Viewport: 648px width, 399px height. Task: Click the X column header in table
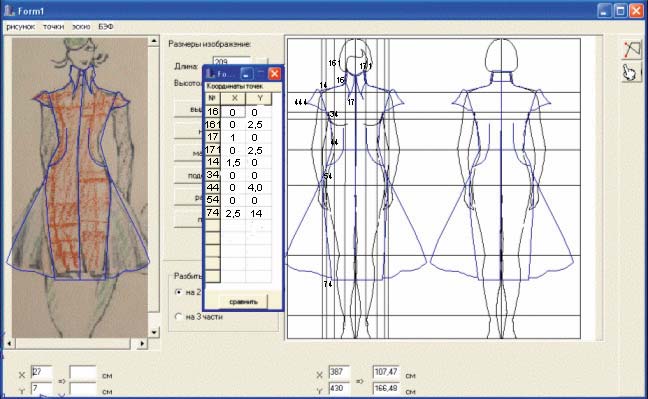(234, 98)
